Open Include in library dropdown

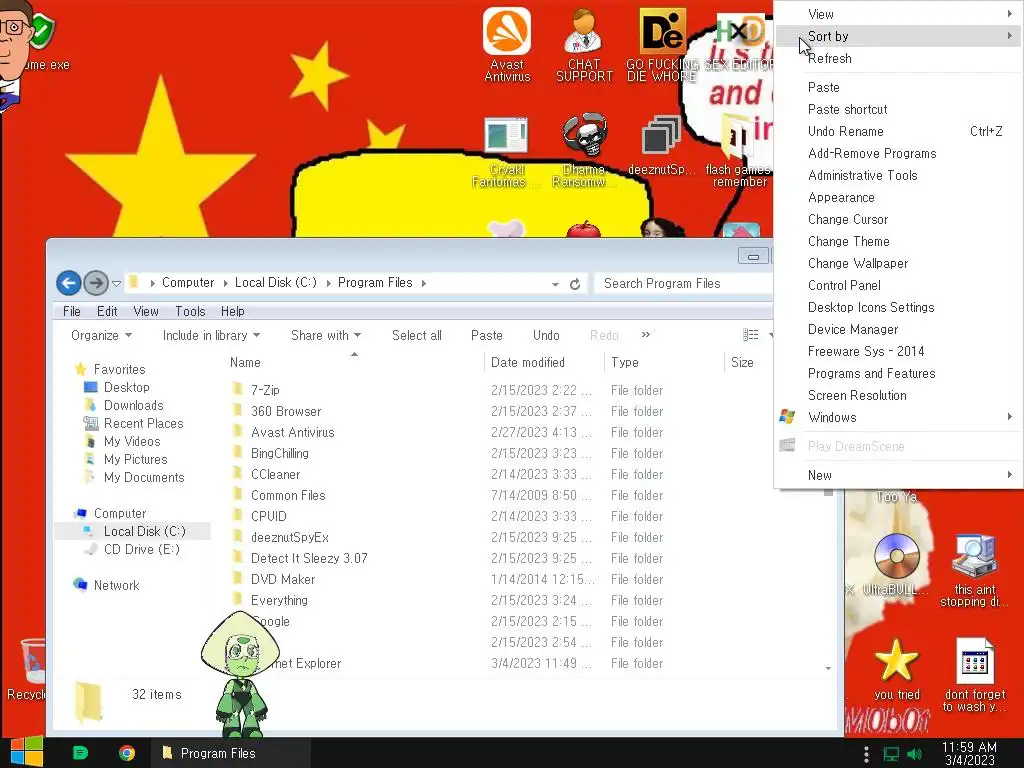click(211, 335)
